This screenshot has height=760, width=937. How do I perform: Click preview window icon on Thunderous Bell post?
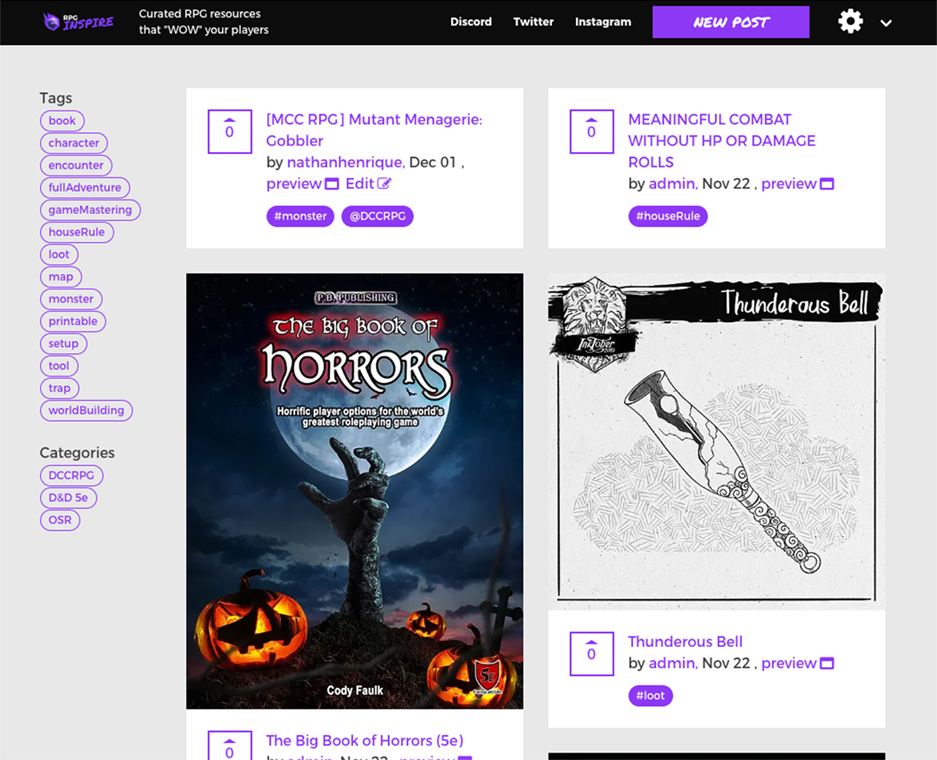tap(827, 663)
